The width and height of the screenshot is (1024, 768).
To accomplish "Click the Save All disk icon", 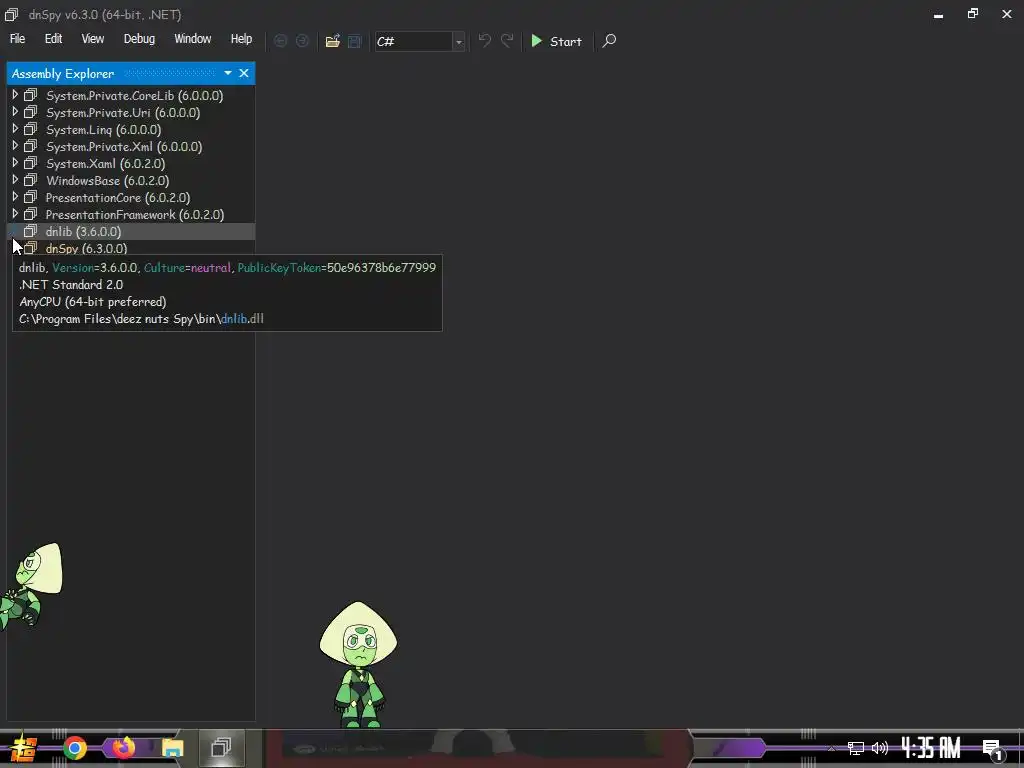I will pos(355,41).
